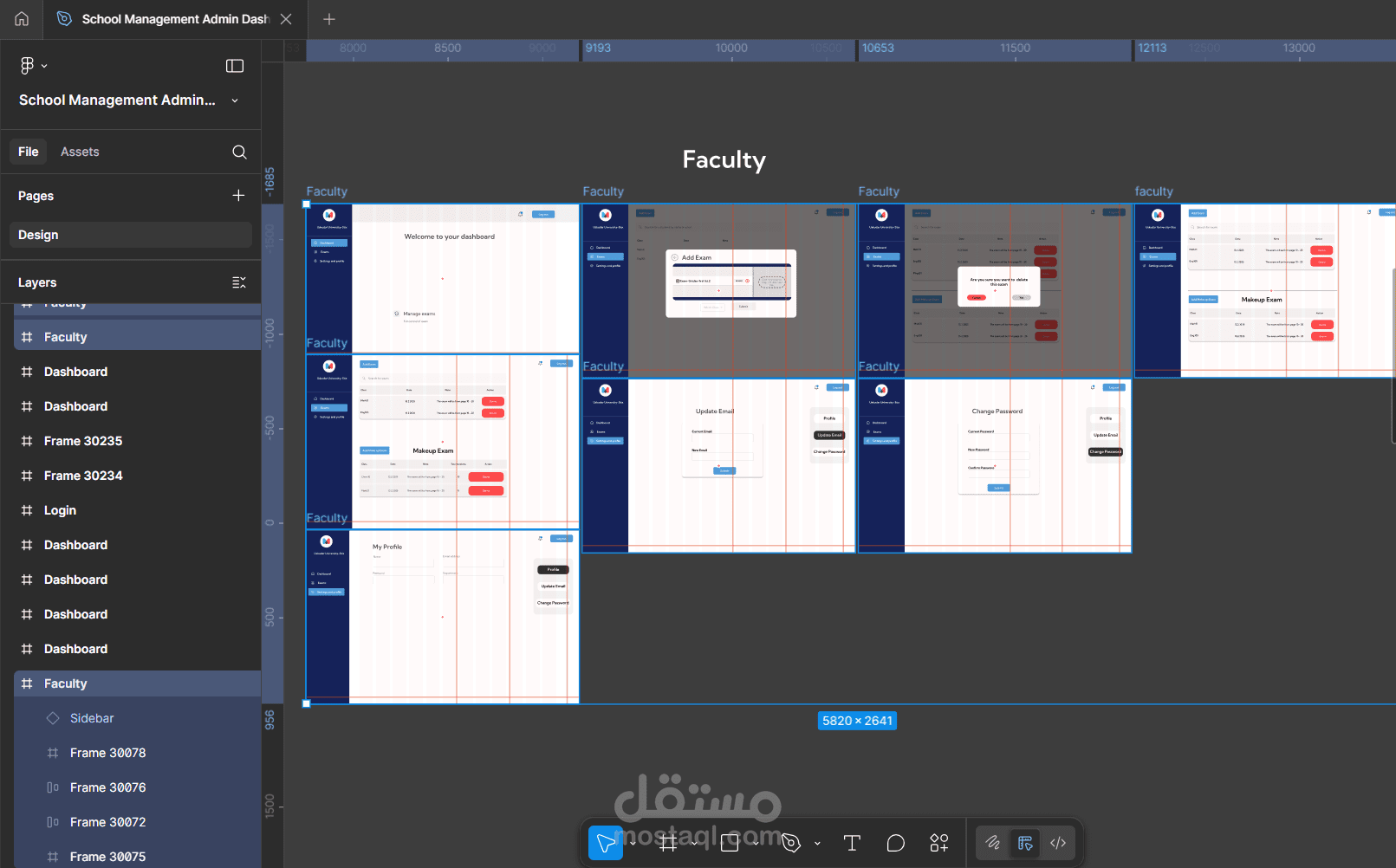Select the Move tool in the toolbar
Screen dimensions: 1396x868
coord(606,843)
